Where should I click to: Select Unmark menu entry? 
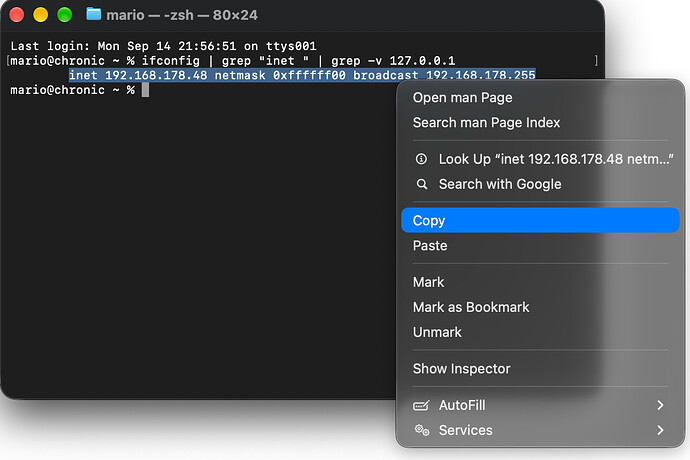(x=540, y=332)
